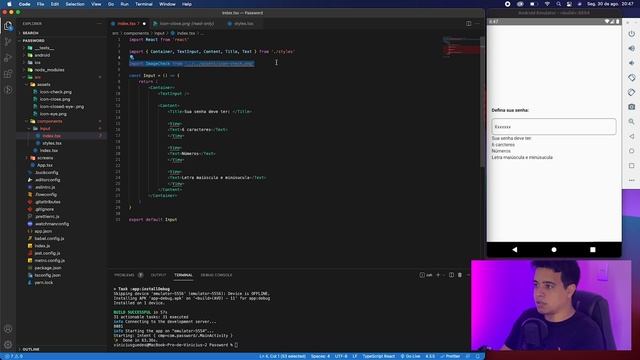Open Source Control view in activity bar
The height and width of the screenshot is (360, 640).
pyautogui.click(x=8, y=42)
